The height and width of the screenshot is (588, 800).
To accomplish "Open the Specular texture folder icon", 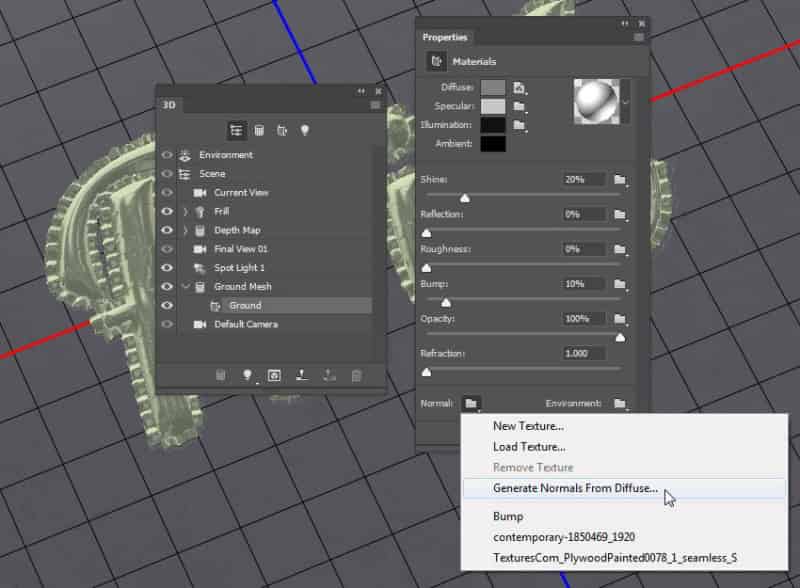I will tap(519, 106).
